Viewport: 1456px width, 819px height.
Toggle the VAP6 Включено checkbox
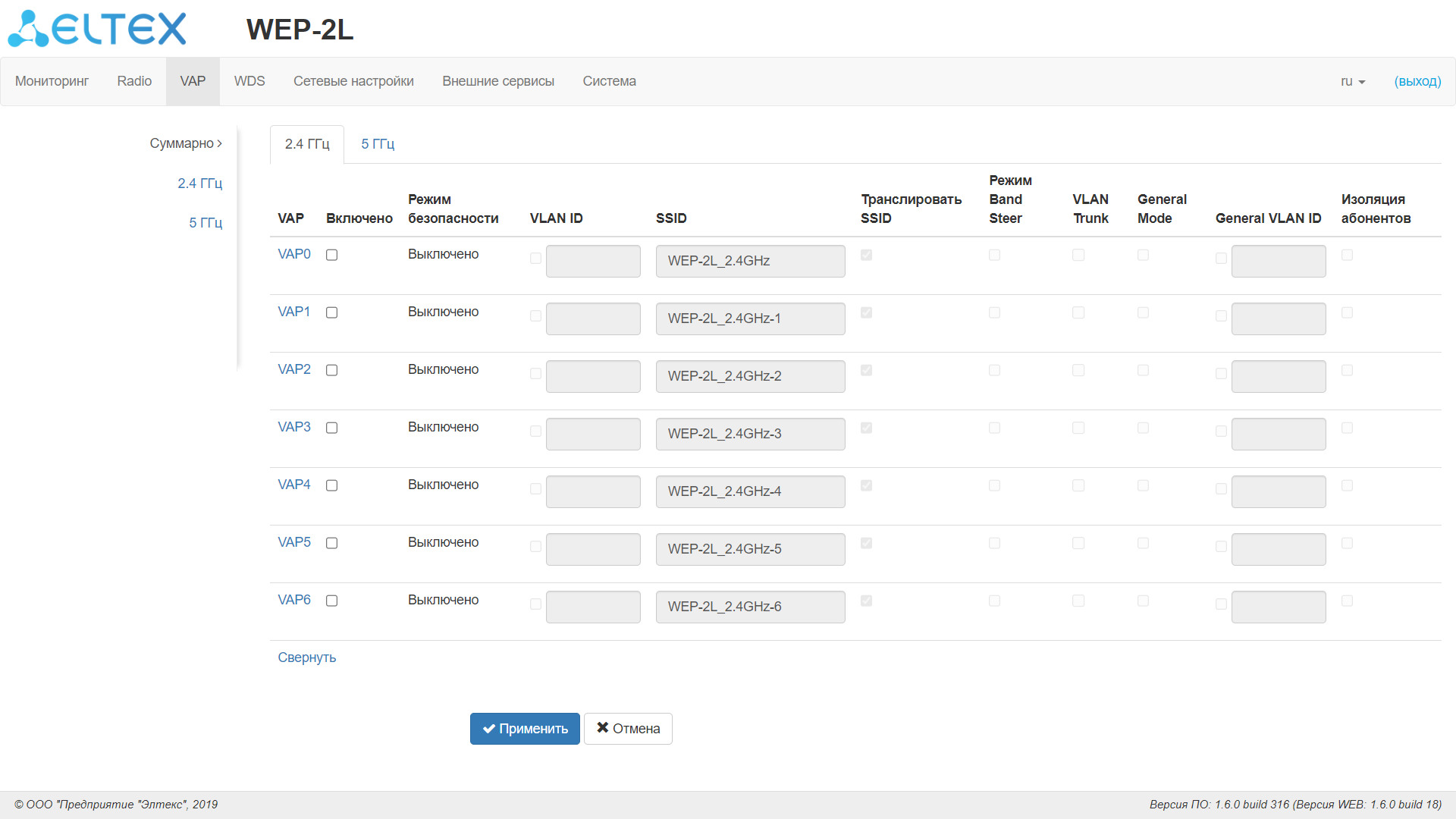tap(331, 601)
